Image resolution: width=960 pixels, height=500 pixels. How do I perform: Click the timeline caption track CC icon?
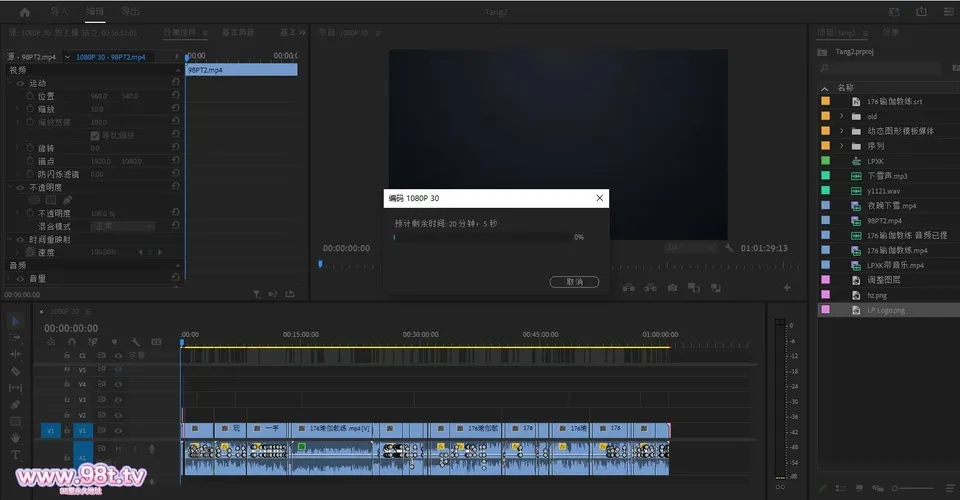tap(157, 342)
